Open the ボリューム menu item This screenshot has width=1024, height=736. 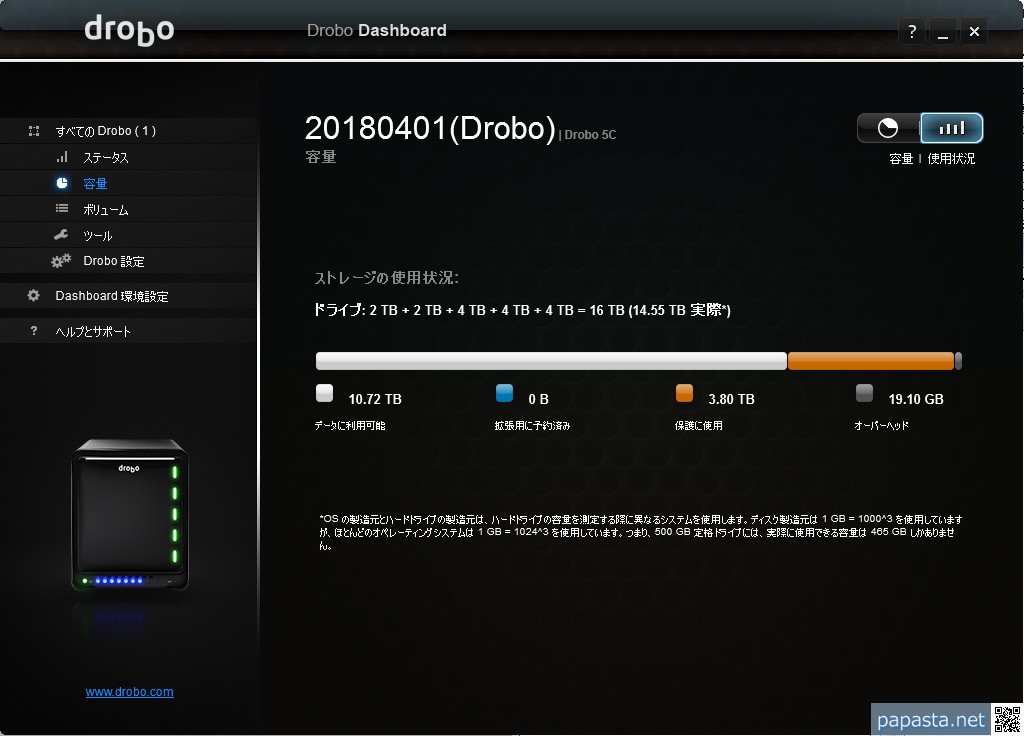coord(105,210)
